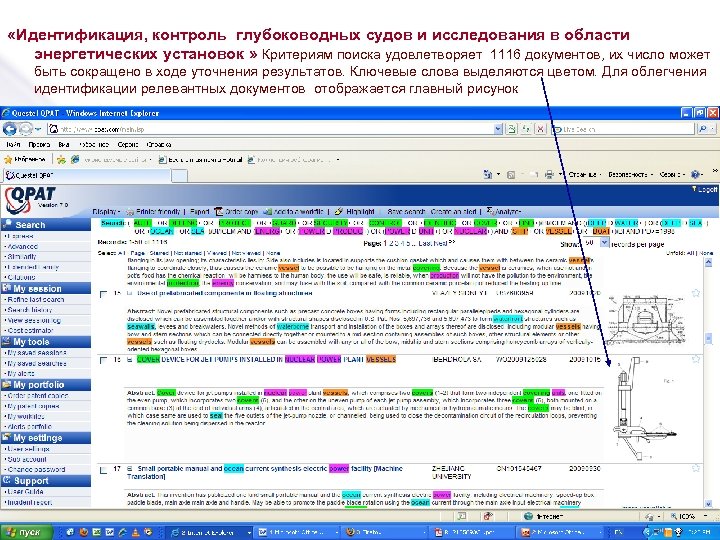Open the Избранное menu
Viewport: 720px width, 540px height.
click(x=94, y=144)
